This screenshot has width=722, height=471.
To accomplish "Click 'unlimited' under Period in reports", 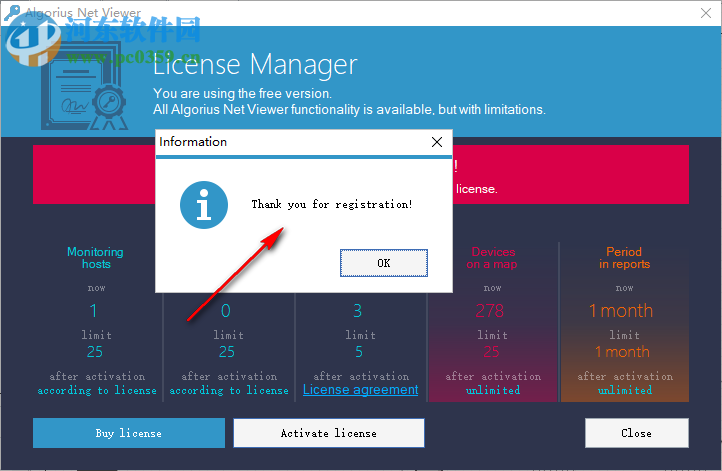I will click(625, 390).
